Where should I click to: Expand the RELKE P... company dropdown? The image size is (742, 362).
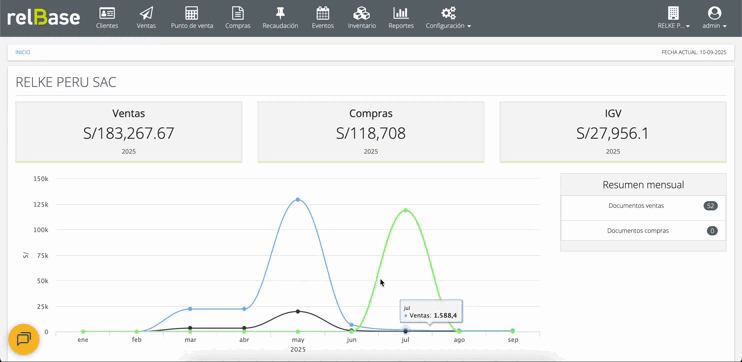[x=673, y=26]
